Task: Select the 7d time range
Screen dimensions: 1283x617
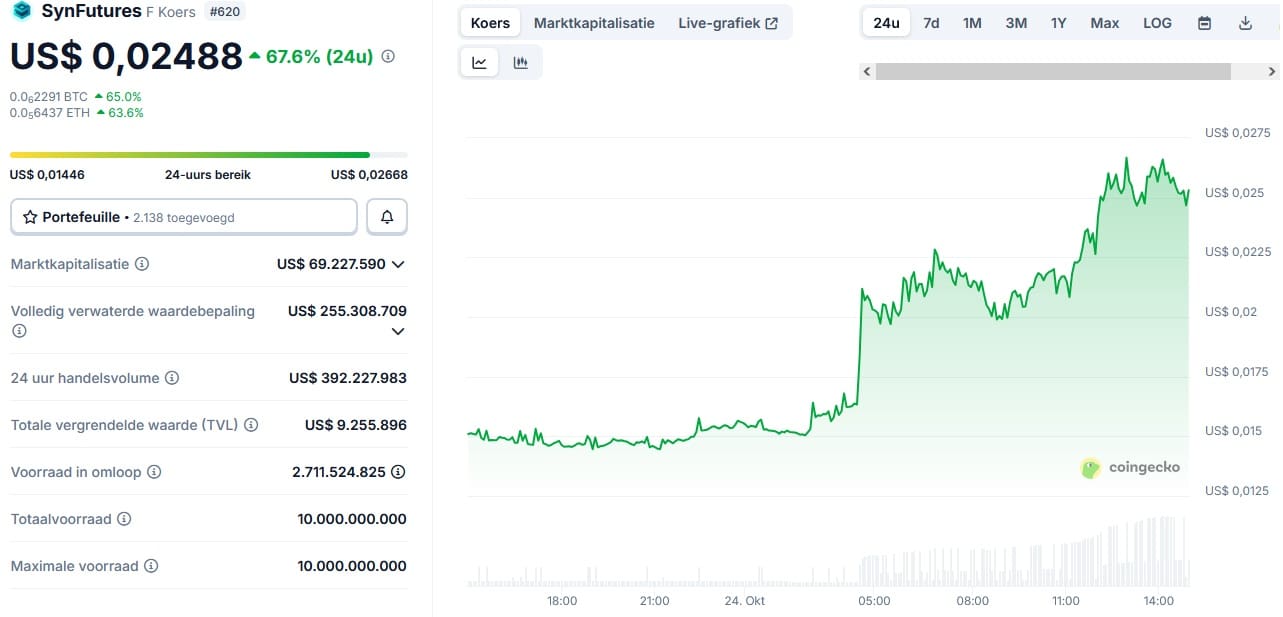Action: pyautogui.click(x=931, y=23)
